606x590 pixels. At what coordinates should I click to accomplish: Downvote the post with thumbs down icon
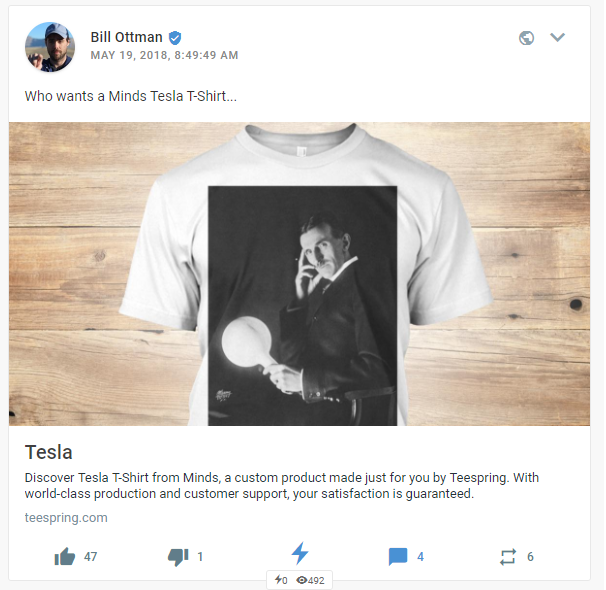[178, 557]
